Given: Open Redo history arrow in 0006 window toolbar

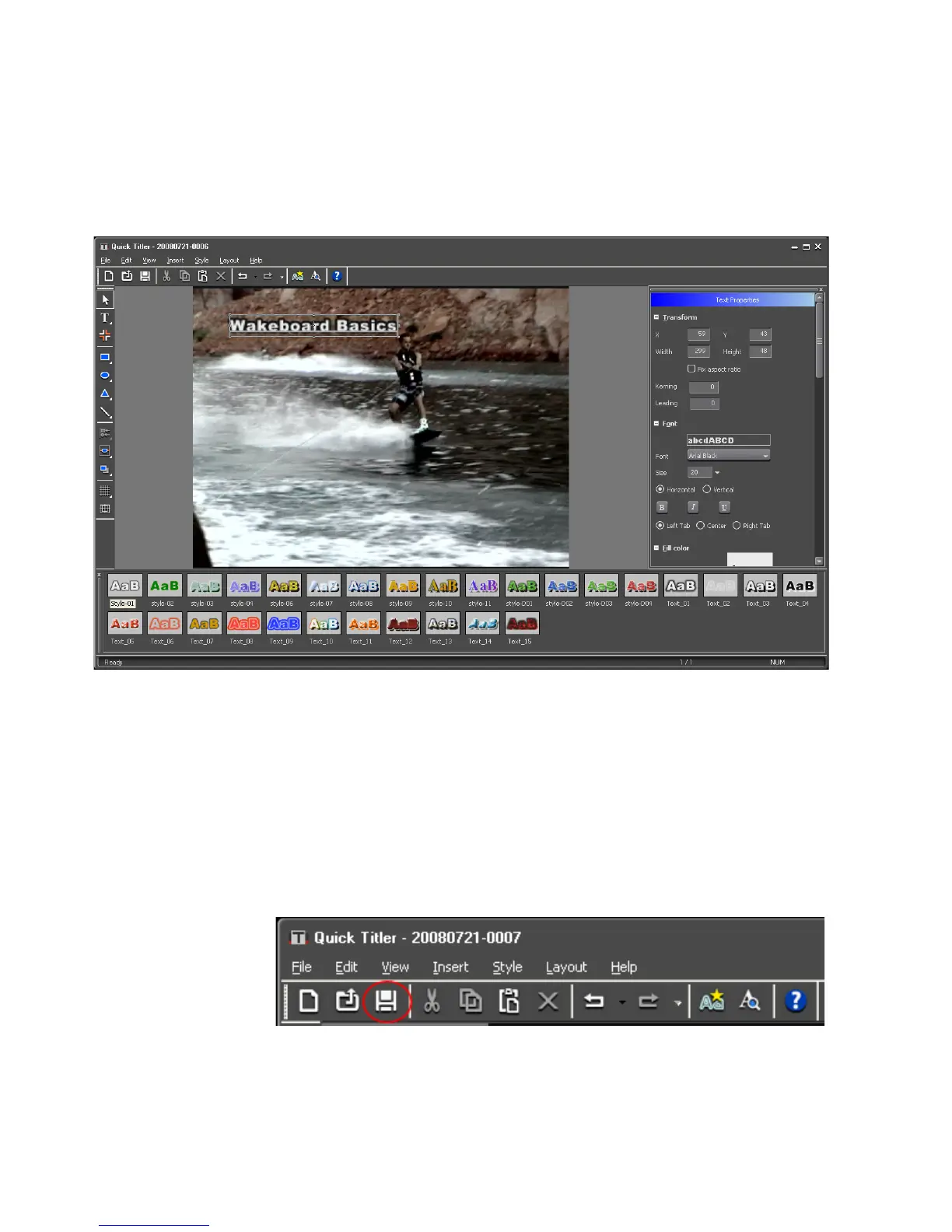Looking at the screenshot, I should point(282,277).
